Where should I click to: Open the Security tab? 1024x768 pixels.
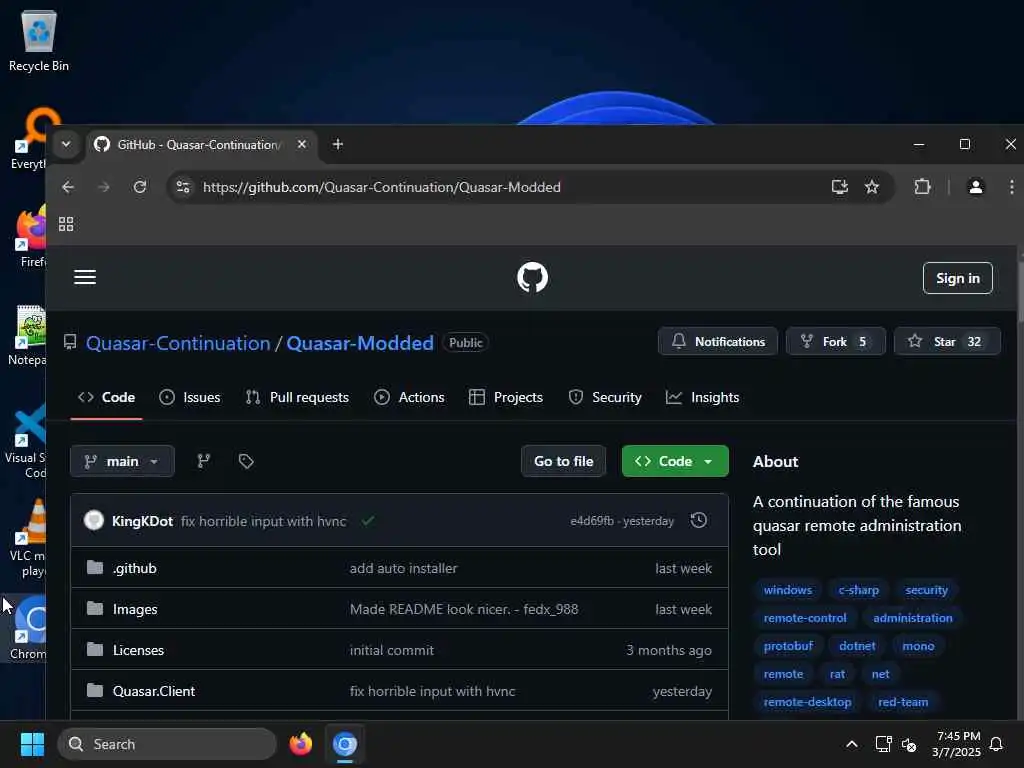click(x=605, y=397)
